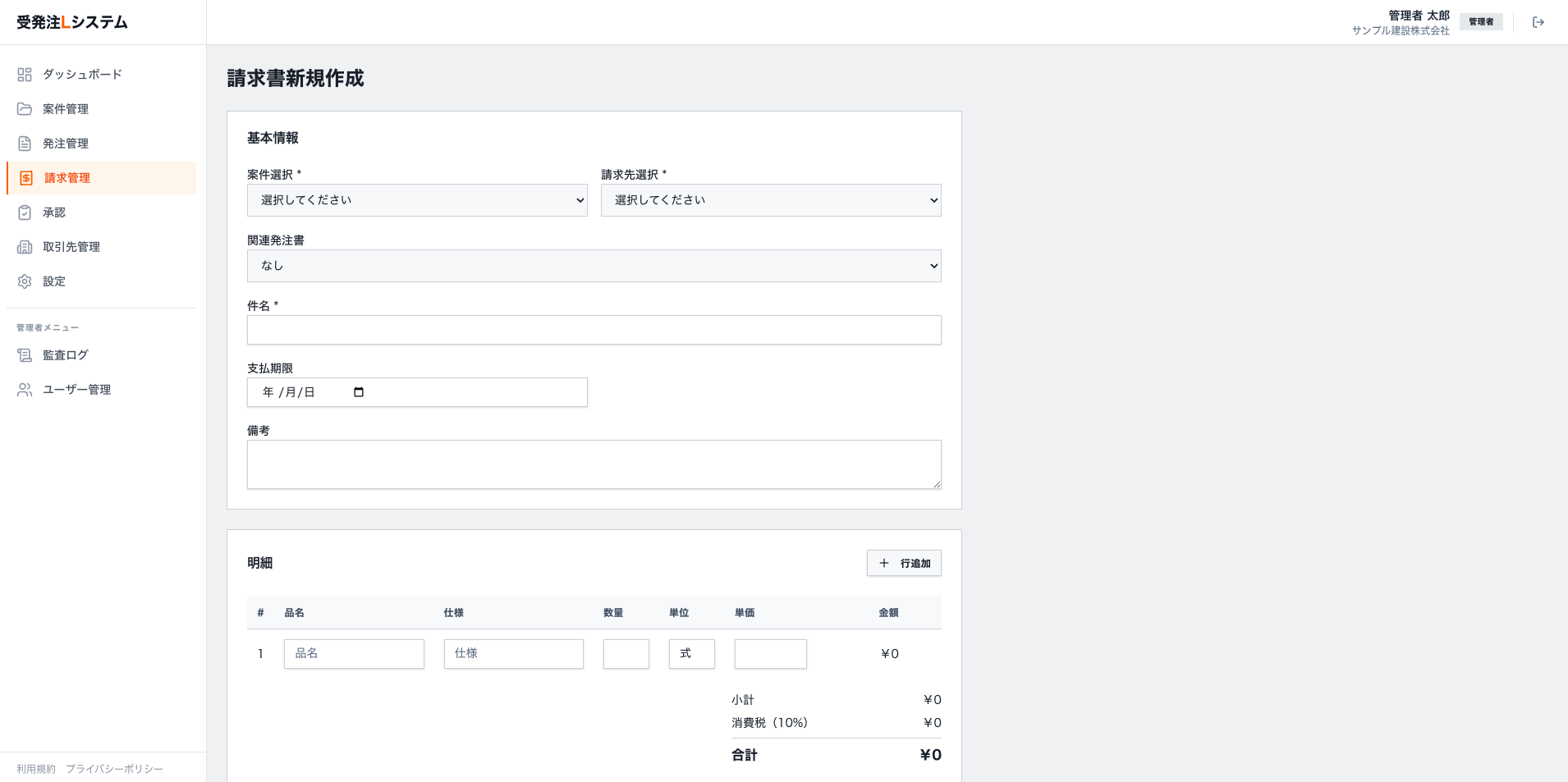1568x782 pixels.
Task: Go to ユーザー管理 in the admin menu
Action: click(101, 390)
